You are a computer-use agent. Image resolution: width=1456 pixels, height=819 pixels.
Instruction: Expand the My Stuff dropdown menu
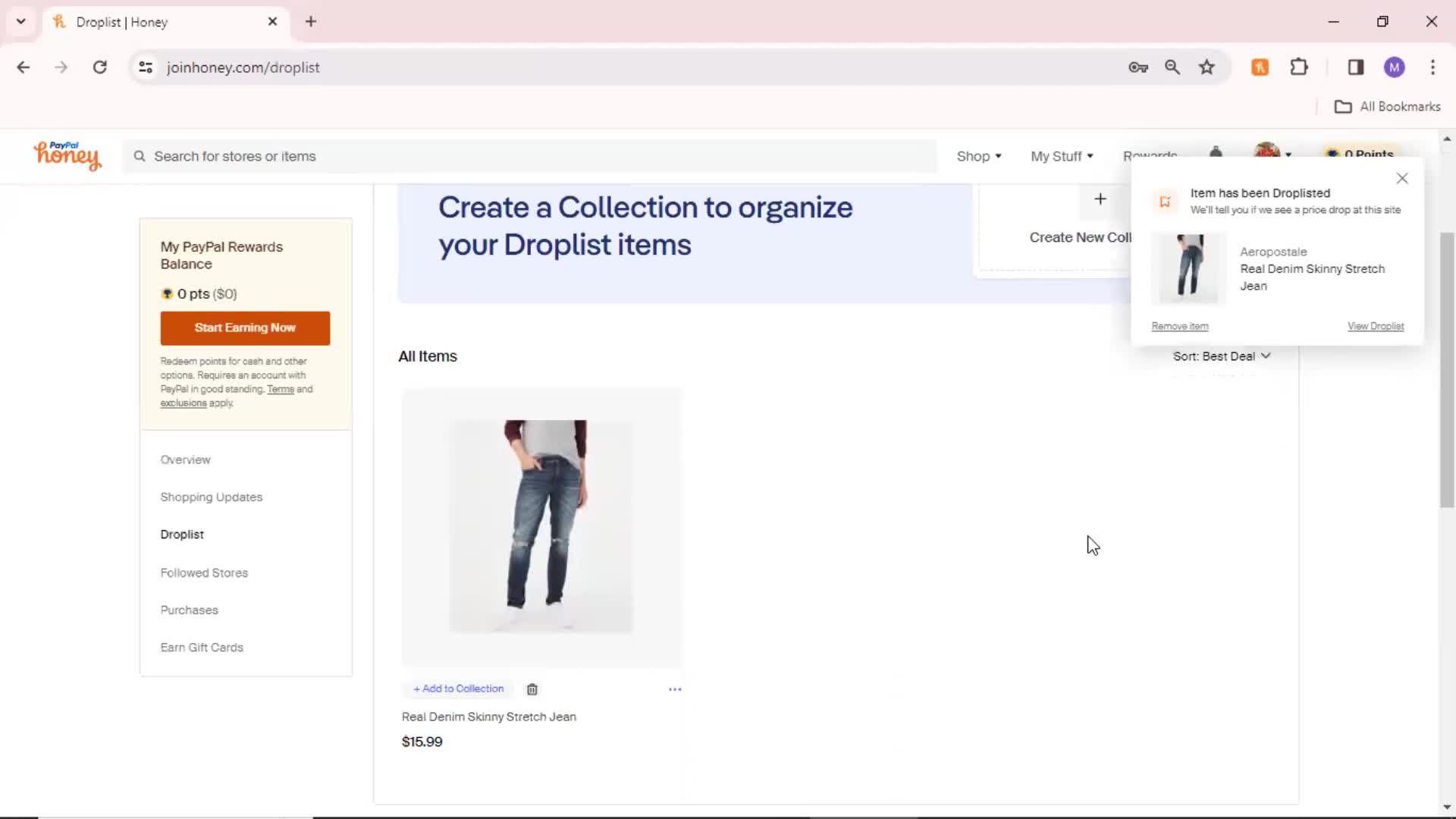pyautogui.click(x=1062, y=156)
